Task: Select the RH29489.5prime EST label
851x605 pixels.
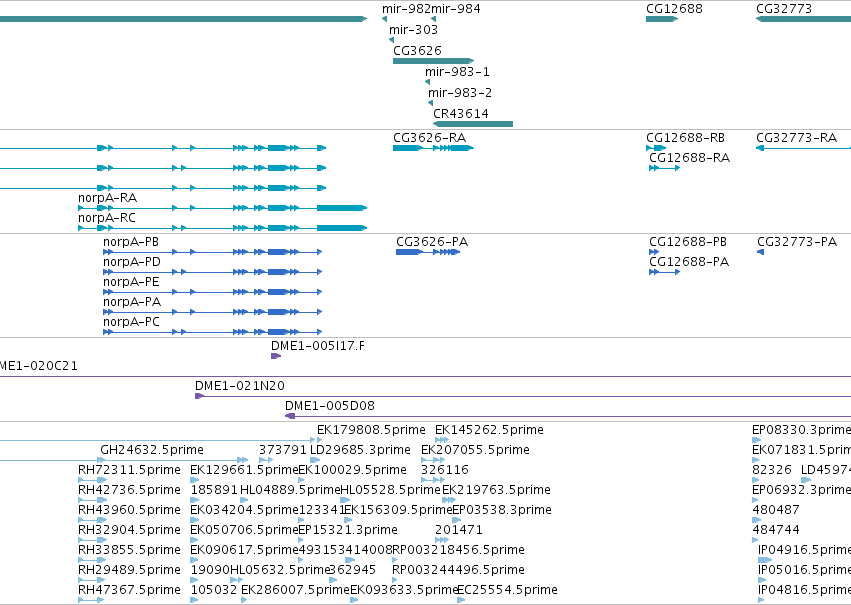Action: (x=130, y=571)
